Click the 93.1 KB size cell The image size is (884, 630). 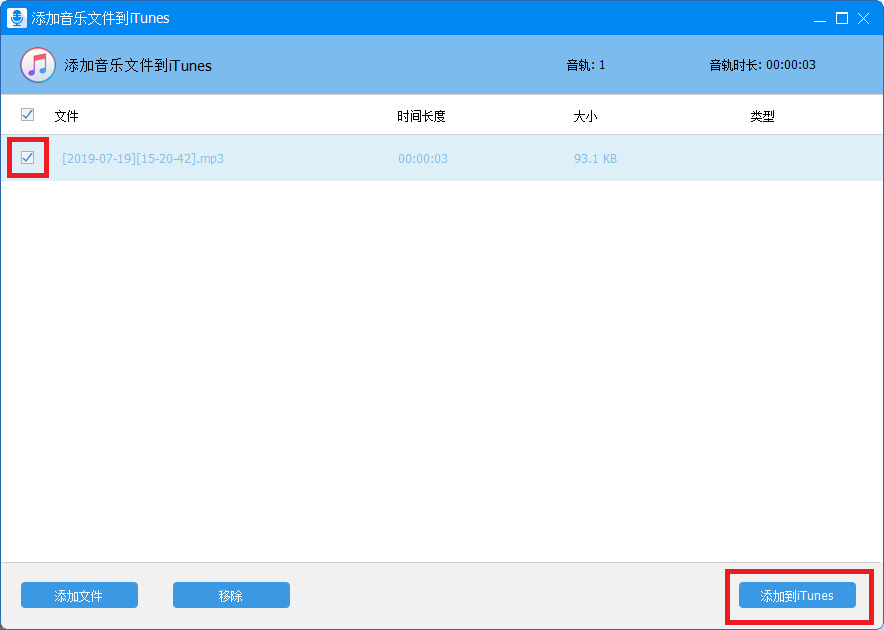pyautogui.click(x=595, y=158)
